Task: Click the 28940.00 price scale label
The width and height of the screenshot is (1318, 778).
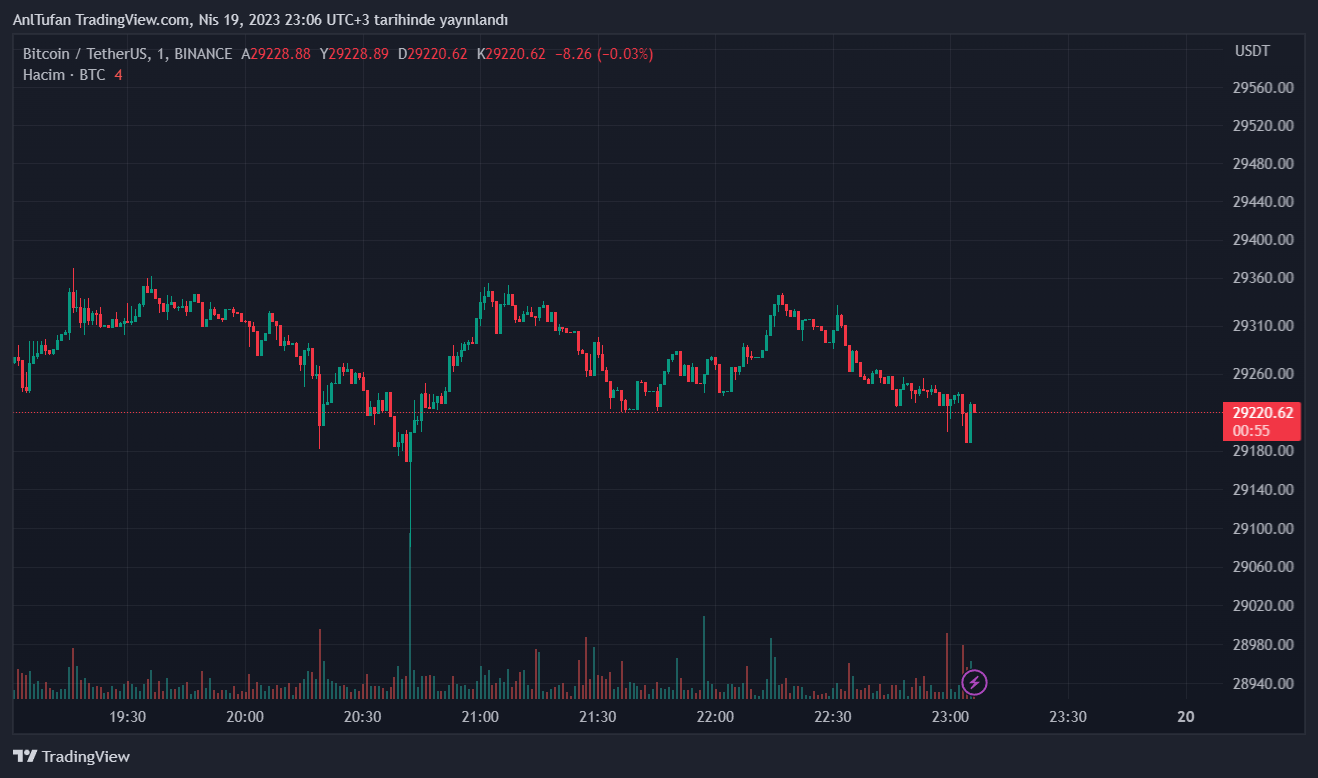Action: click(x=1264, y=684)
